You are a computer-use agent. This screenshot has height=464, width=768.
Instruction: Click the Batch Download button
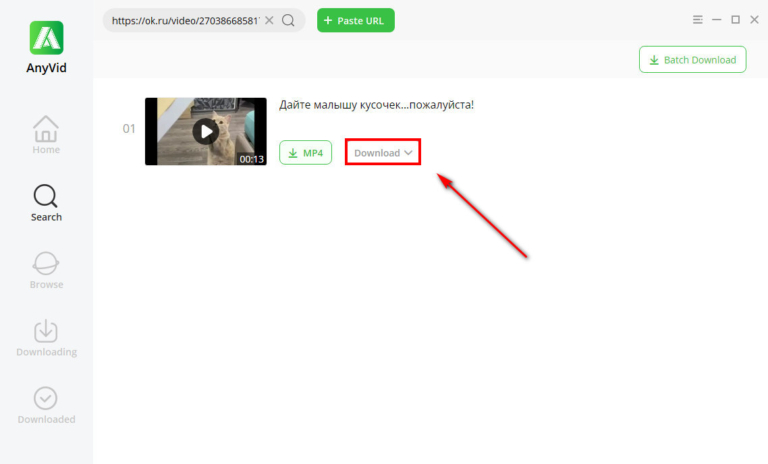tap(692, 60)
